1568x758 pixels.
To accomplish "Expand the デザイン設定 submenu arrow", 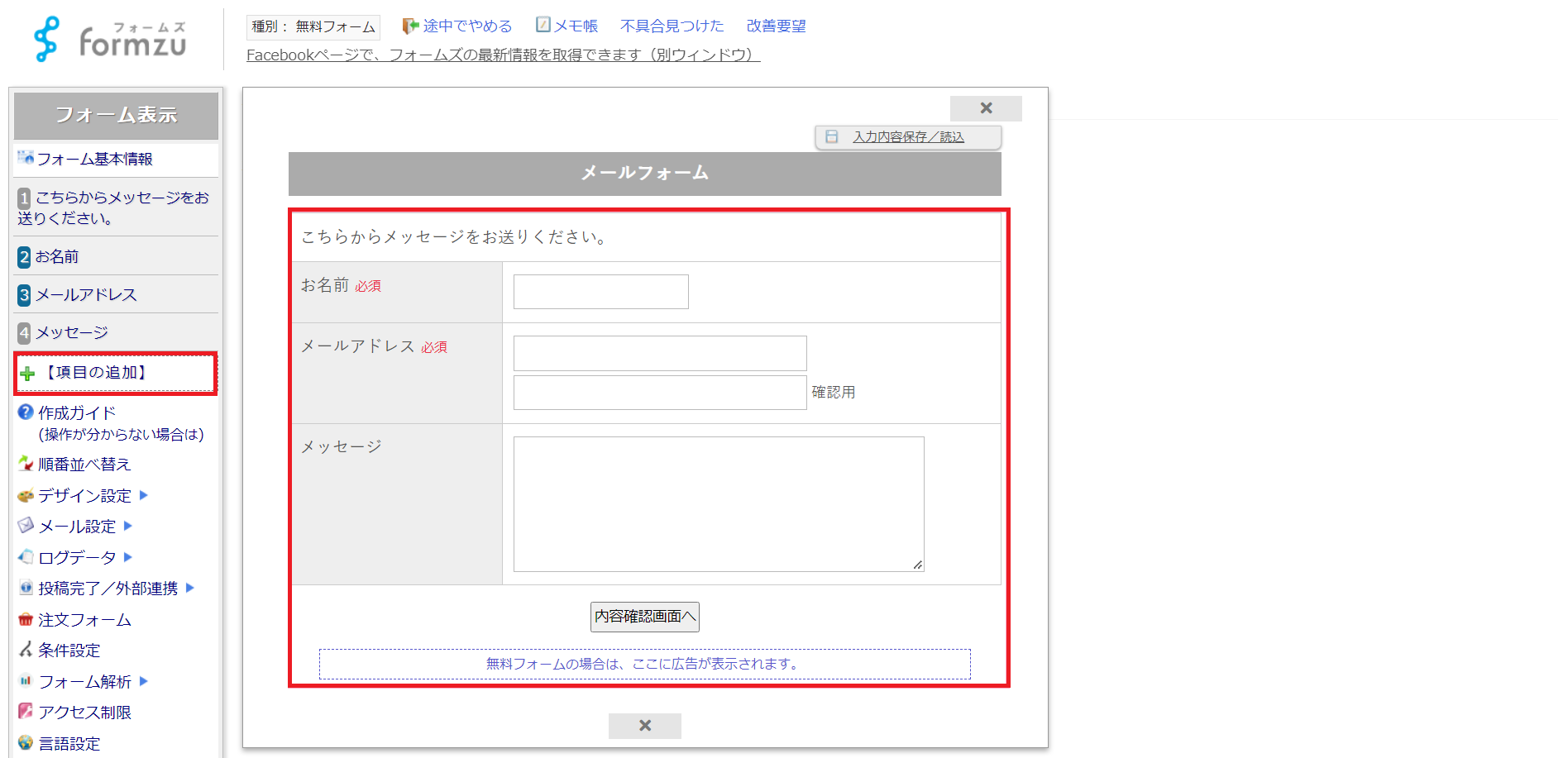I will 144,495.
